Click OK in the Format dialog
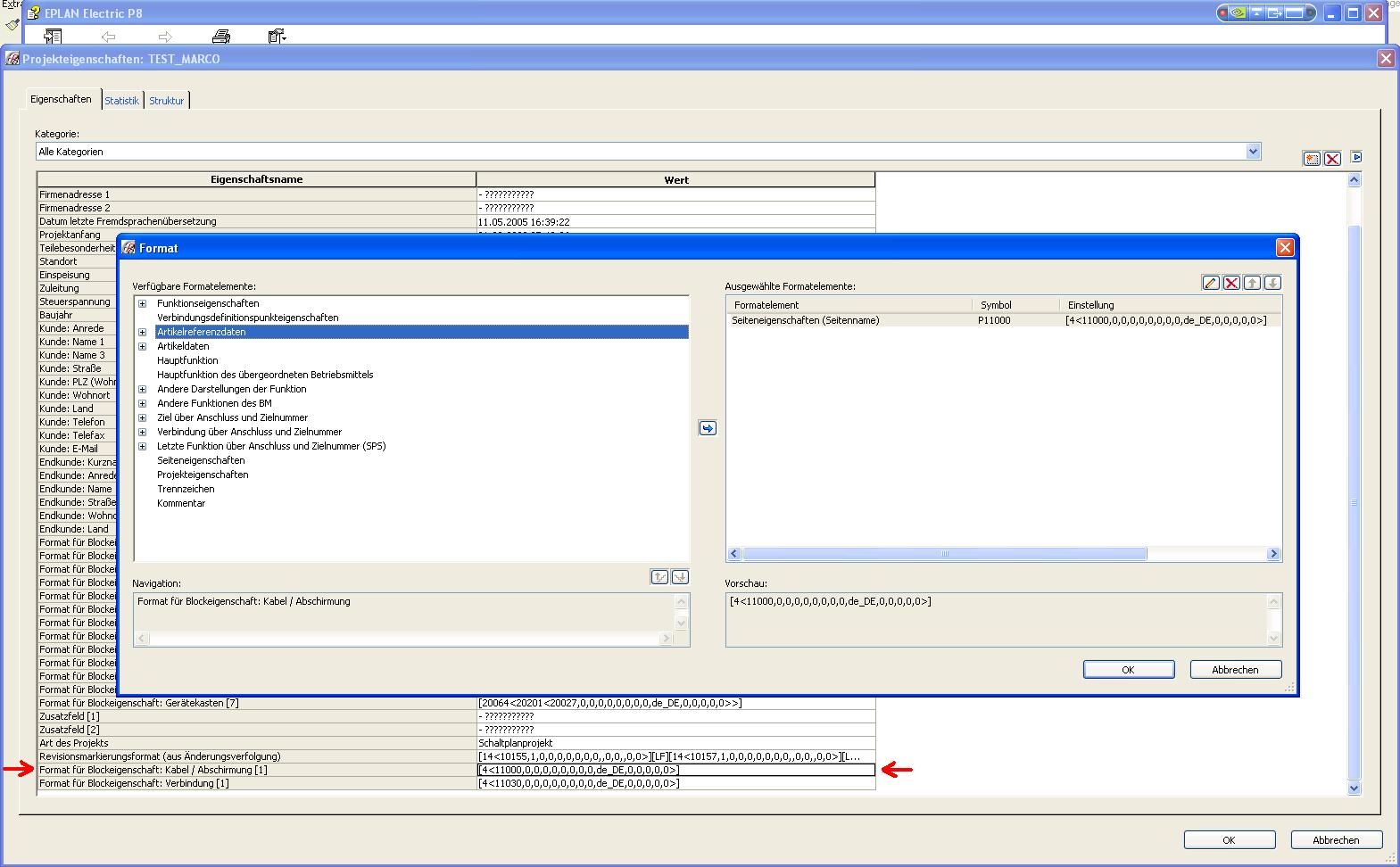Screen dimensions: 1400x867 (x=1128, y=669)
